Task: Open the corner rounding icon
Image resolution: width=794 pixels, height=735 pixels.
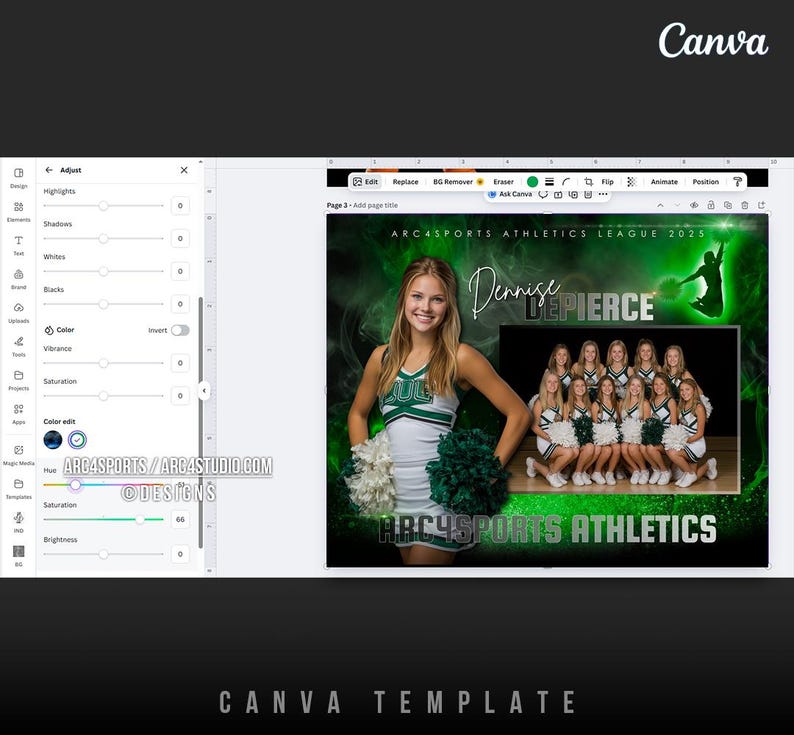Action: (x=566, y=182)
